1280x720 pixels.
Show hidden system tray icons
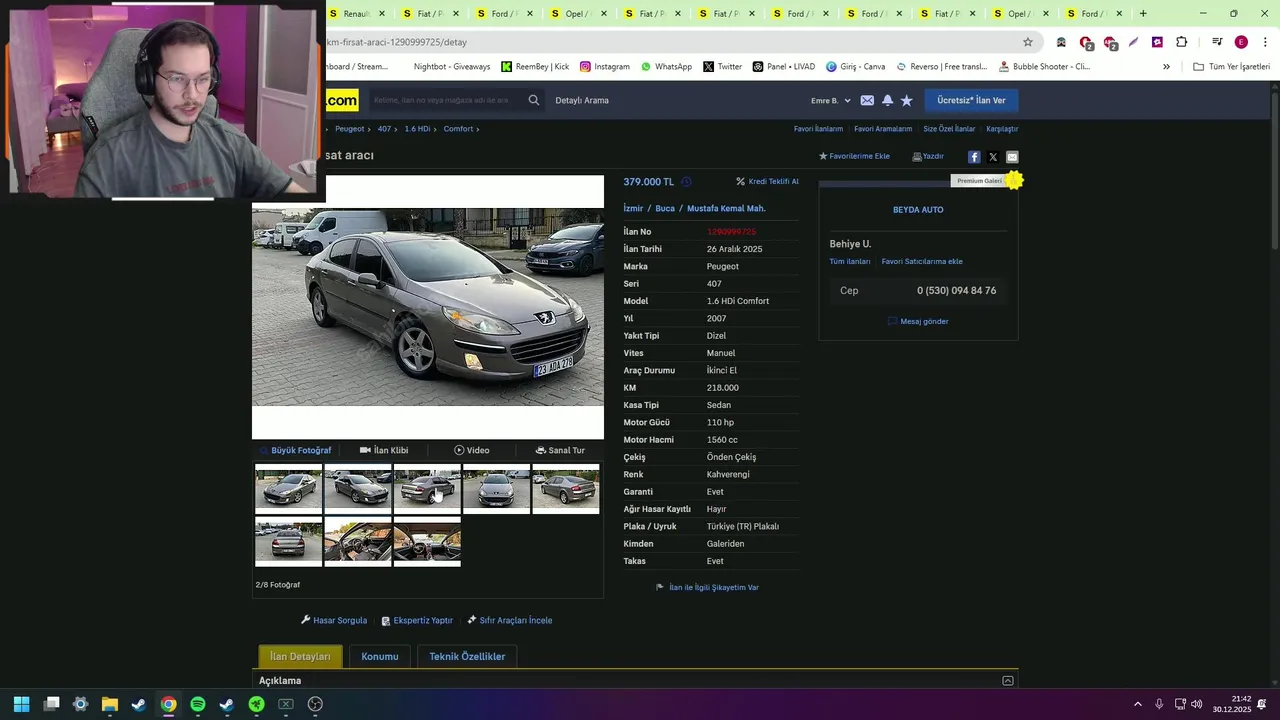tap(1138, 704)
